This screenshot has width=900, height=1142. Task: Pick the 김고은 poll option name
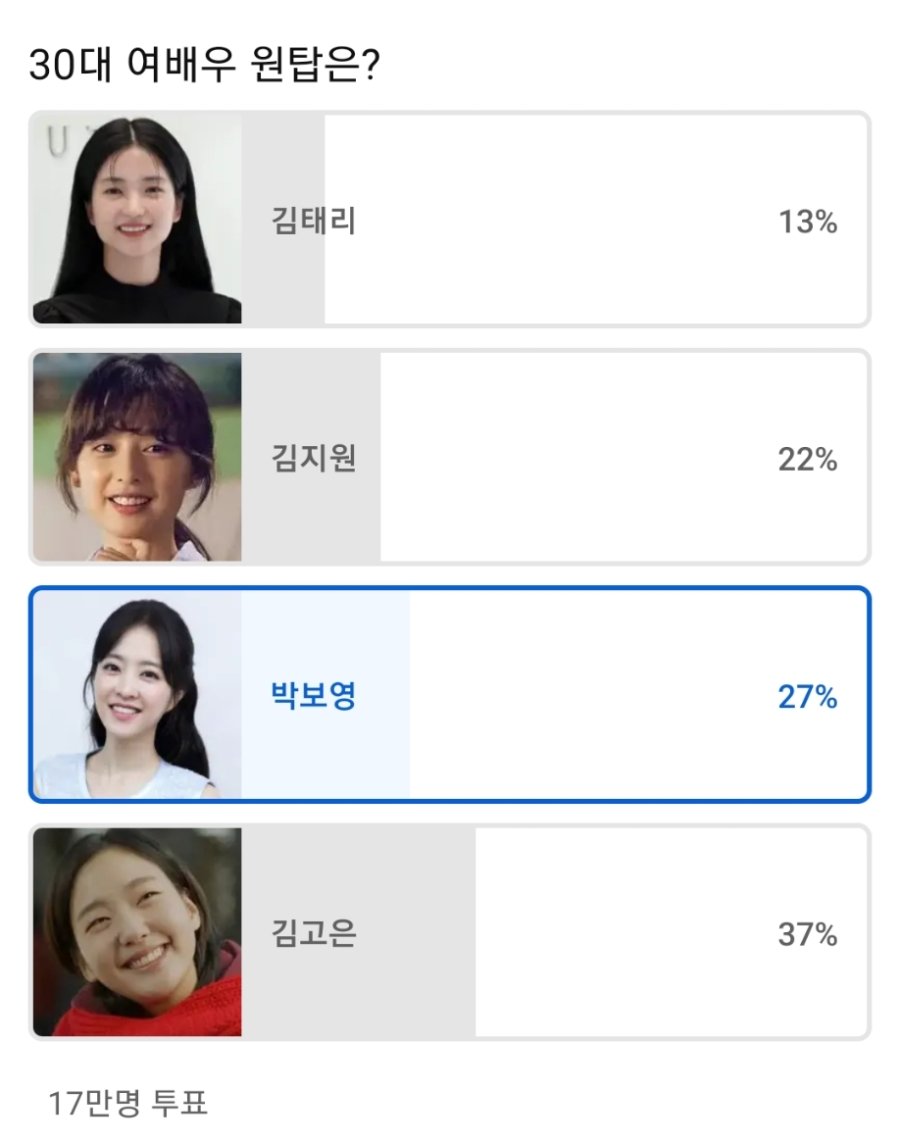click(313, 934)
